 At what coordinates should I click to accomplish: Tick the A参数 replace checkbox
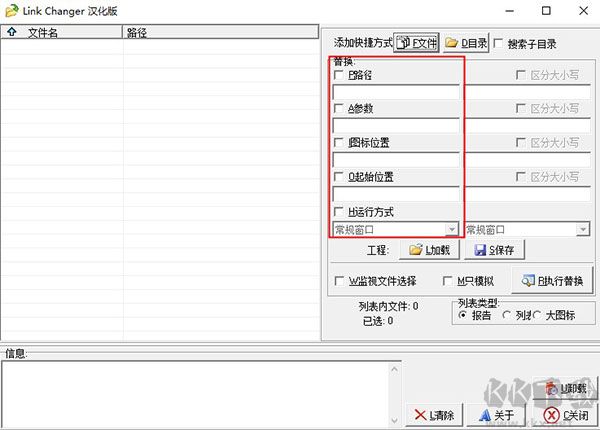(339, 108)
